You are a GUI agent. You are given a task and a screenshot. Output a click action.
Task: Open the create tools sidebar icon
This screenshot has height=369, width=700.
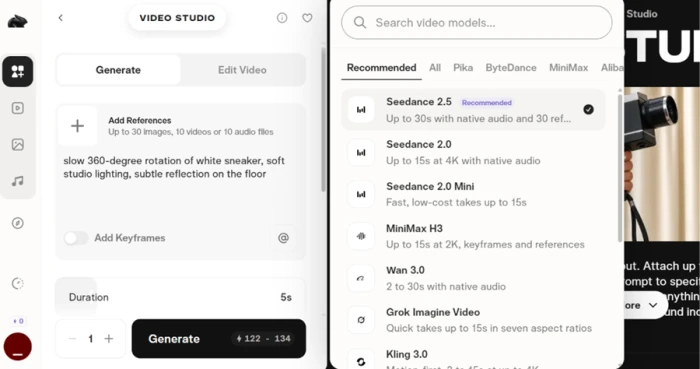click(x=17, y=71)
